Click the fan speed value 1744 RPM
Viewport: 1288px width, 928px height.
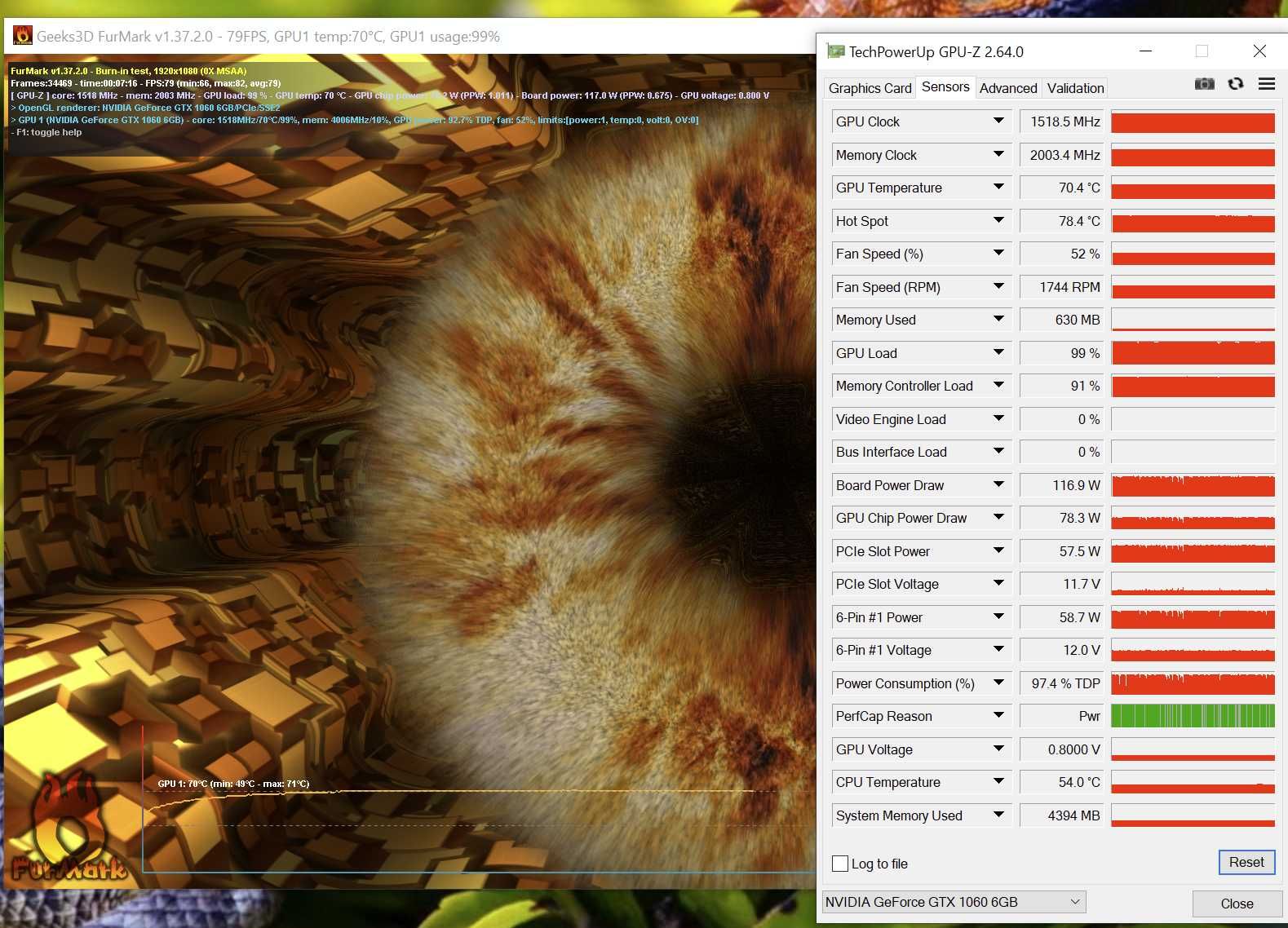[x=1061, y=287]
